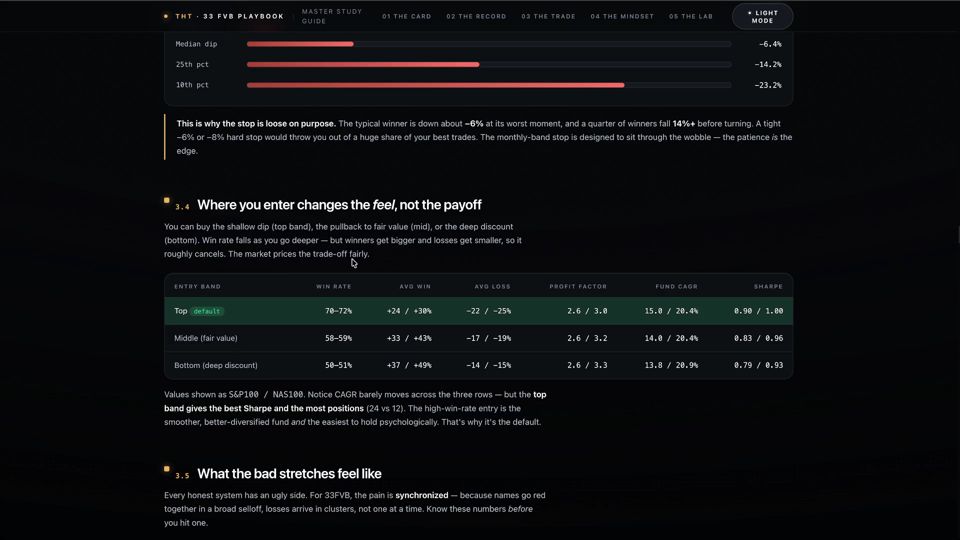Select the Bottom (deep discount) row

tap(479, 365)
